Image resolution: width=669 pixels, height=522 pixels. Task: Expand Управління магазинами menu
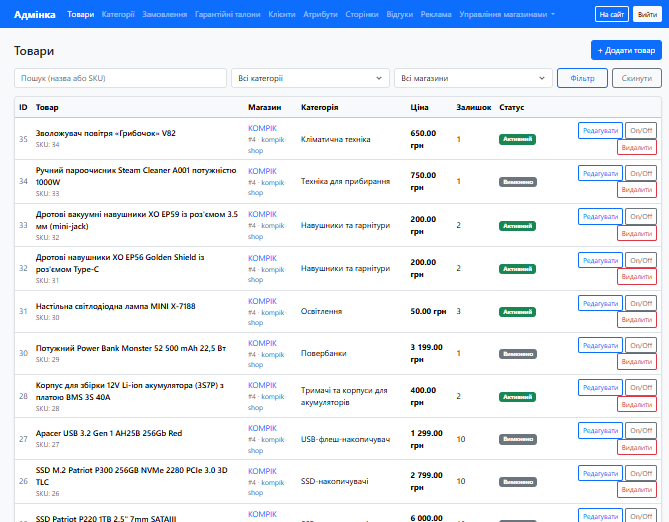coord(507,14)
